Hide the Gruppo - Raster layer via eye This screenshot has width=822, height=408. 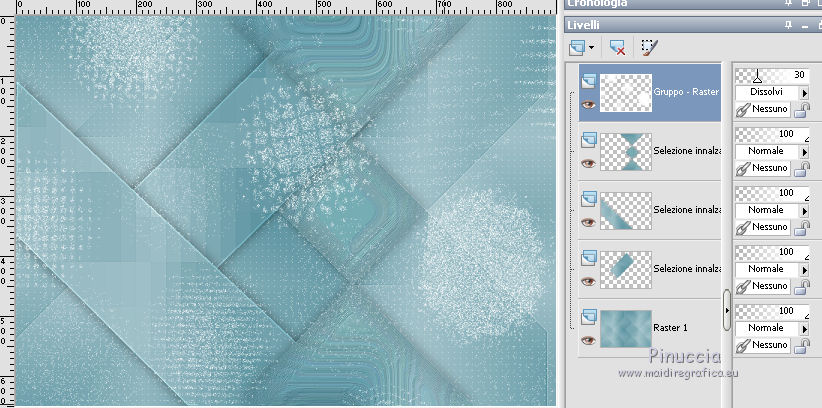coord(588,104)
